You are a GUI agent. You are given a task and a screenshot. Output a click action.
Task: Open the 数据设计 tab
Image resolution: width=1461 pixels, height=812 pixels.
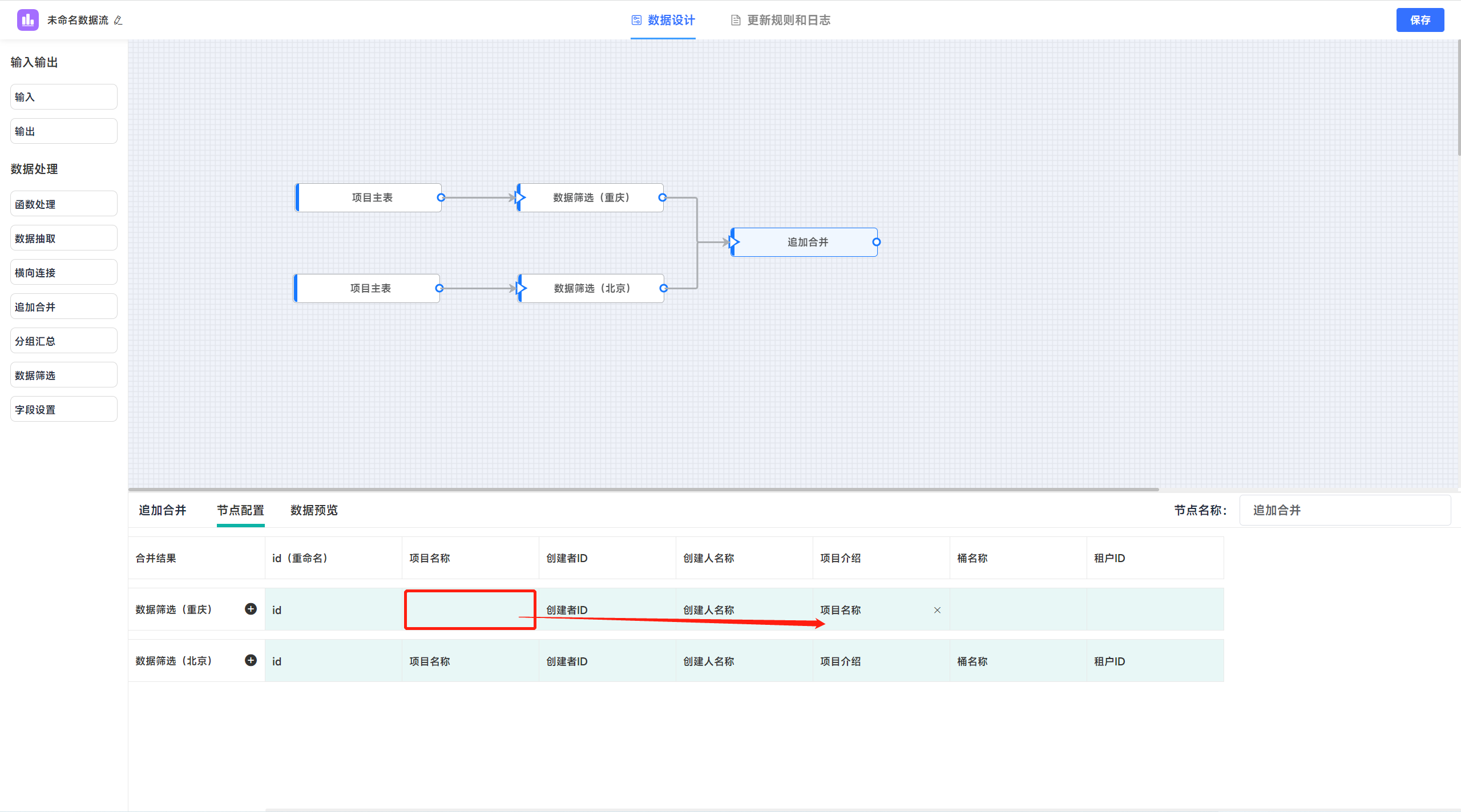[663, 21]
